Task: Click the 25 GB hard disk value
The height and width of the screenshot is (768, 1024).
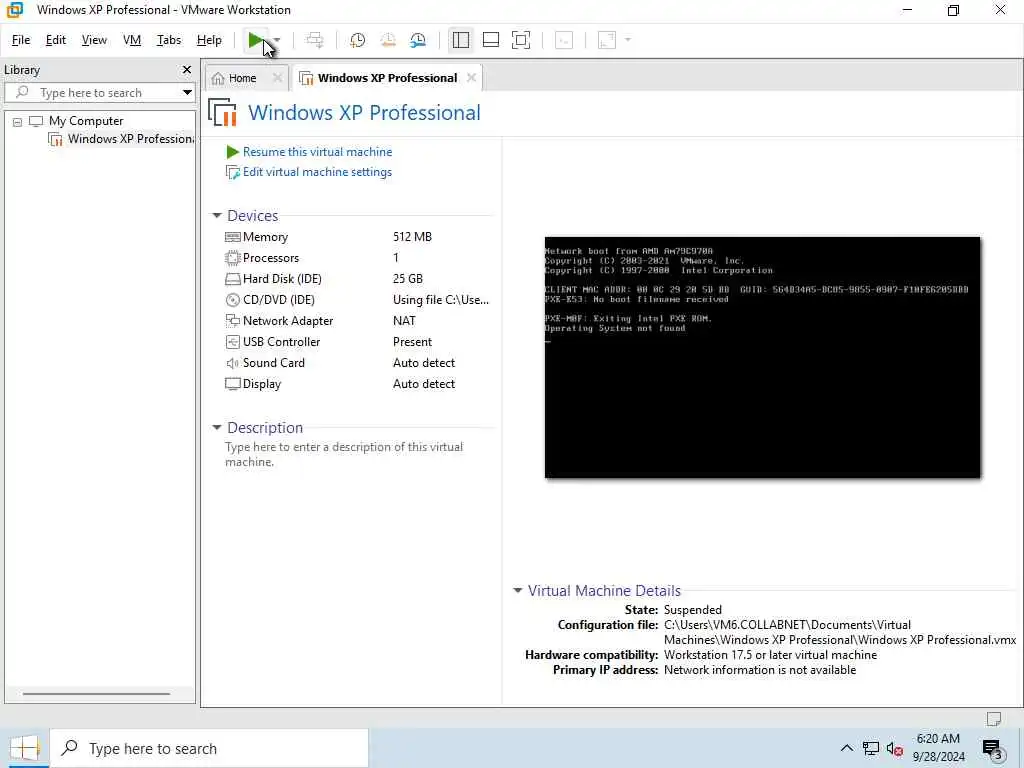Action: point(408,279)
